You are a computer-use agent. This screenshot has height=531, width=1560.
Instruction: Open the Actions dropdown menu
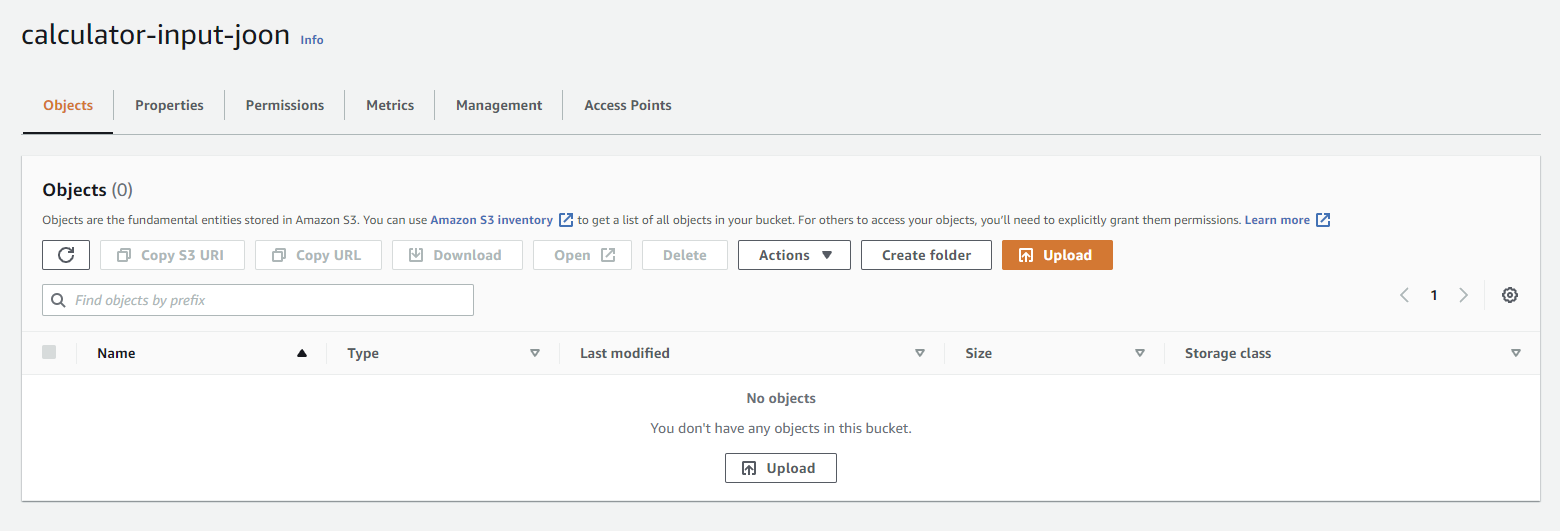(x=794, y=255)
